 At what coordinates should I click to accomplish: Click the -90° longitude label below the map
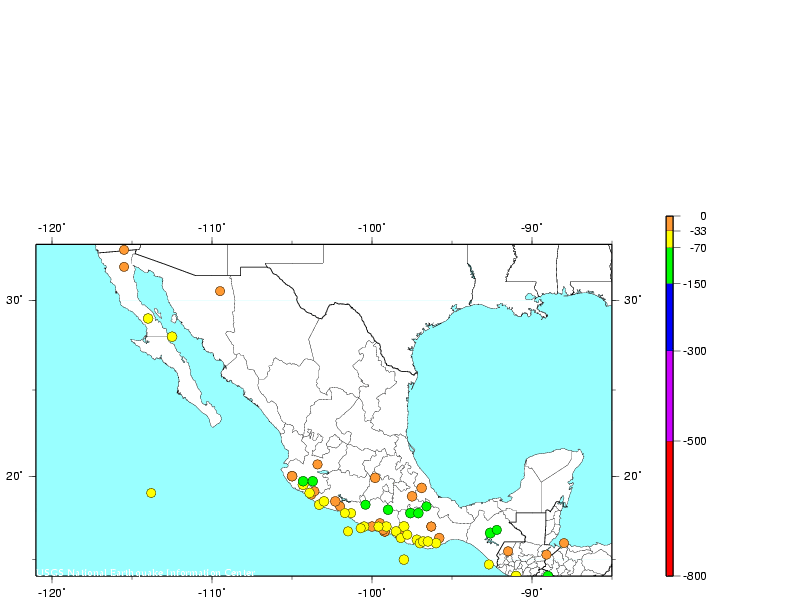(531, 592)
